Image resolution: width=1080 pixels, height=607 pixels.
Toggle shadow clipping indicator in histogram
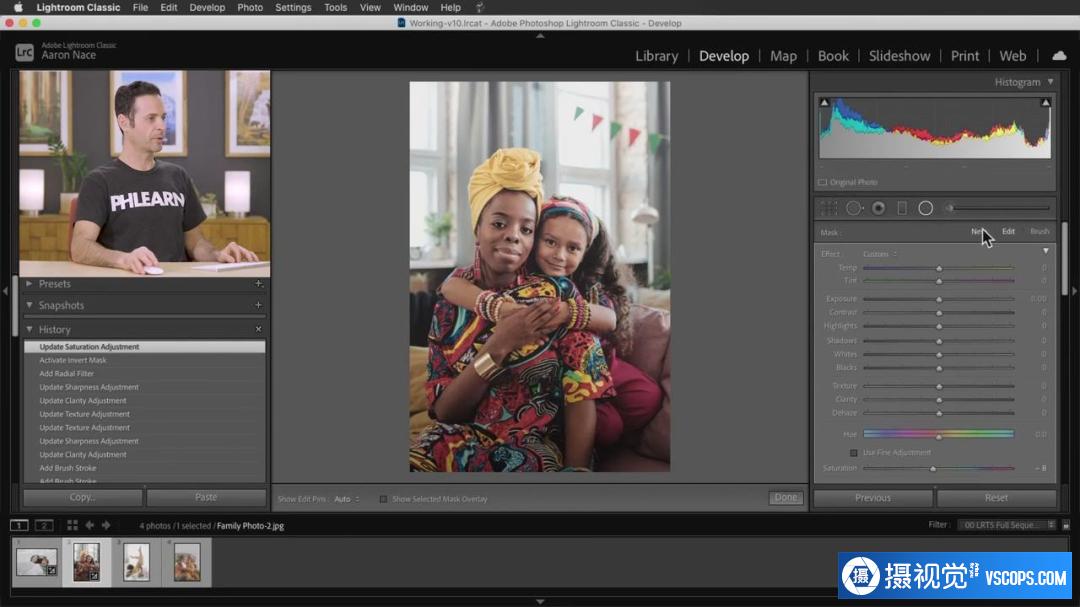pyautogui.click(x=824, y=103)
